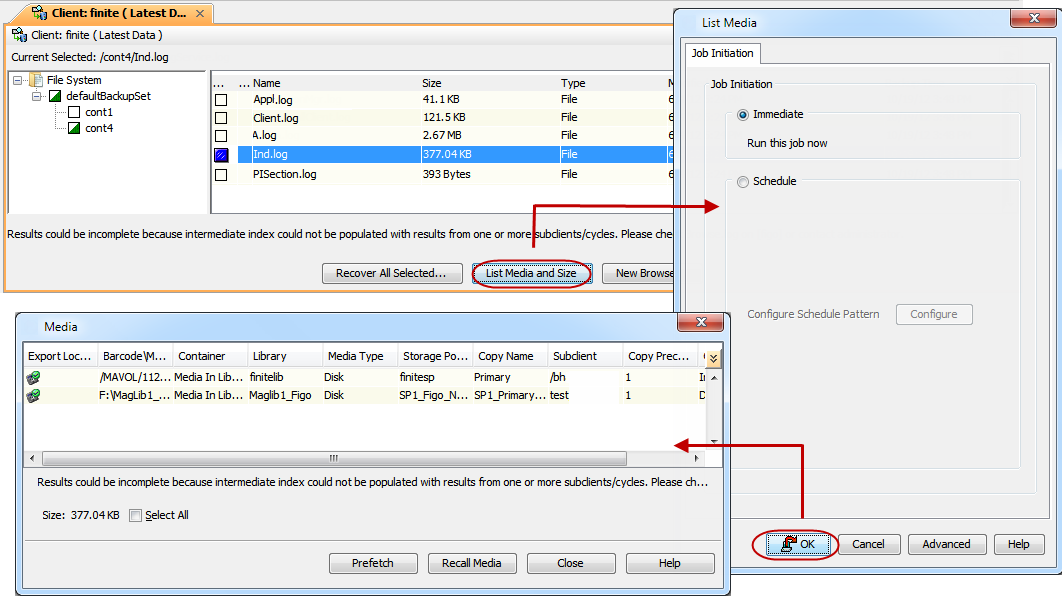Click the File System folder icon
1062x596 pixels.
click(x=37, y=80)
